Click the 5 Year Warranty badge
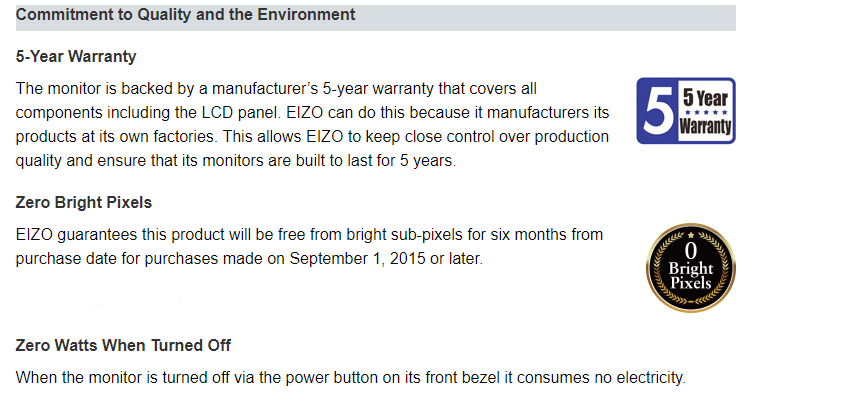Screen dimensions: 848x406 pyautogui.click(x=686, y=111)
